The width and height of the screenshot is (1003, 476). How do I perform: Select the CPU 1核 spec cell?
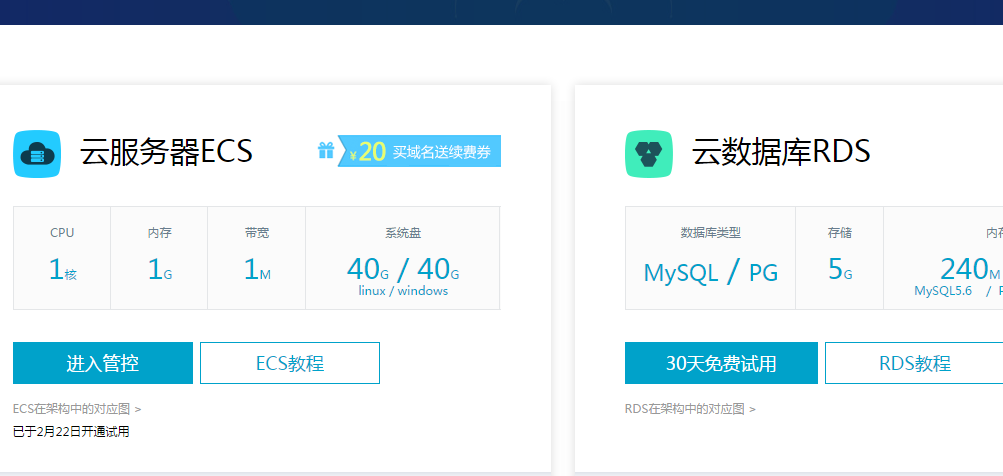62,258
